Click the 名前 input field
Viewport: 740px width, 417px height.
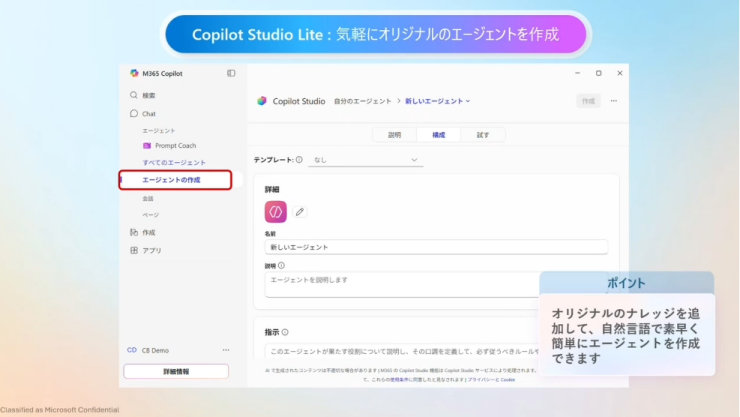436,247
